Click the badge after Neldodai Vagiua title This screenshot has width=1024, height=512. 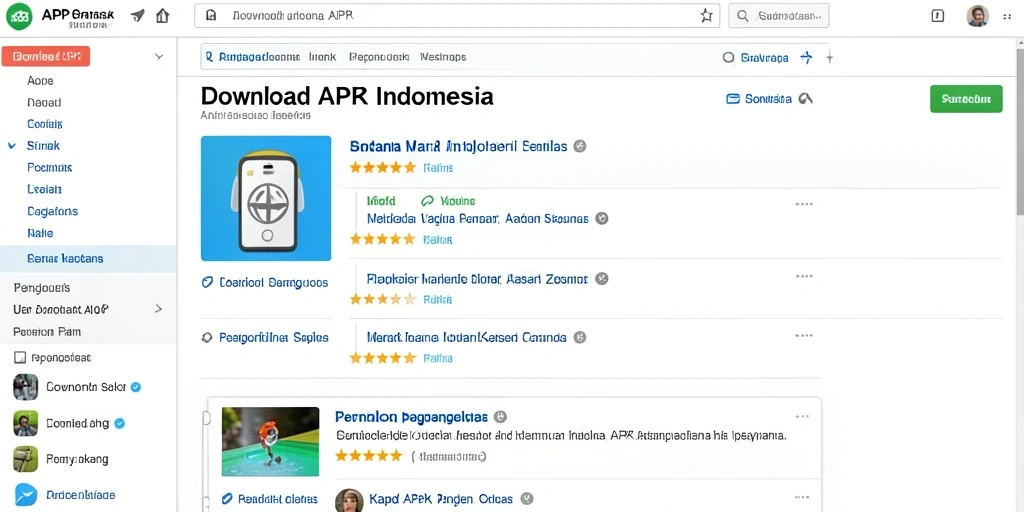[x=602, y=219]
